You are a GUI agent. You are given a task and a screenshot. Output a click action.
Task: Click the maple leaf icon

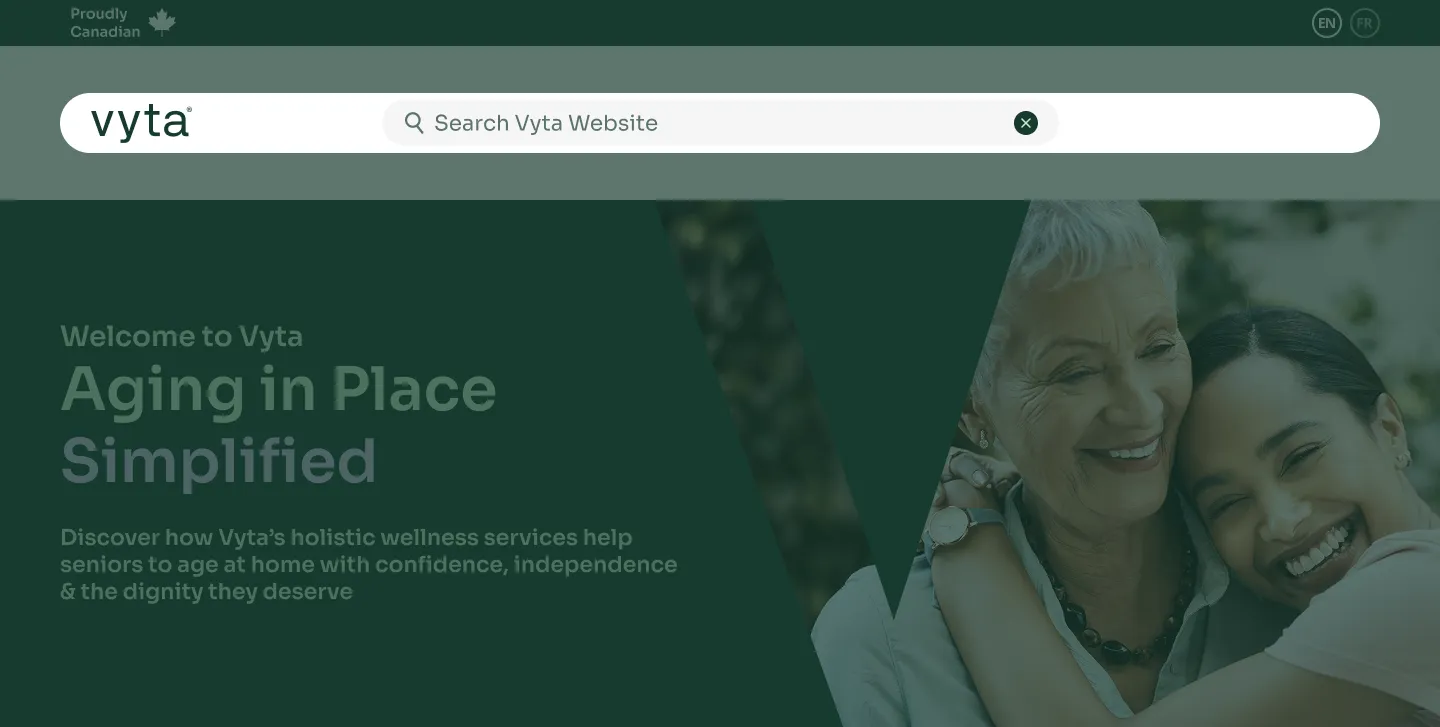click(x=162, y=22)
